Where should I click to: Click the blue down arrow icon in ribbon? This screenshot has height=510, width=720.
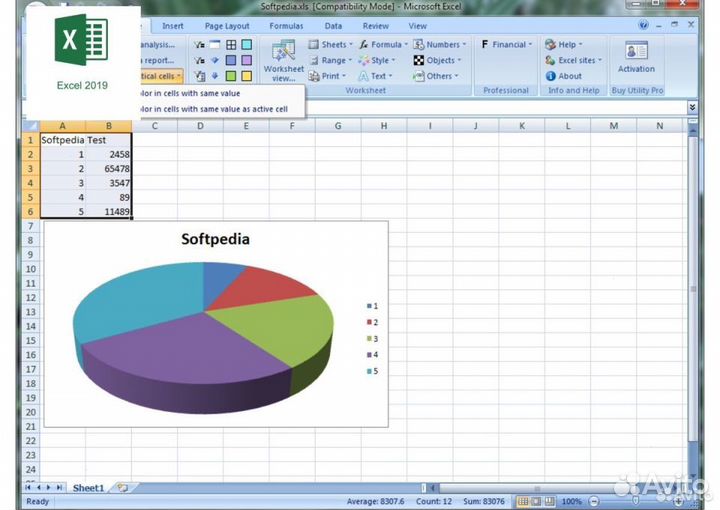[x=214, y=76]
